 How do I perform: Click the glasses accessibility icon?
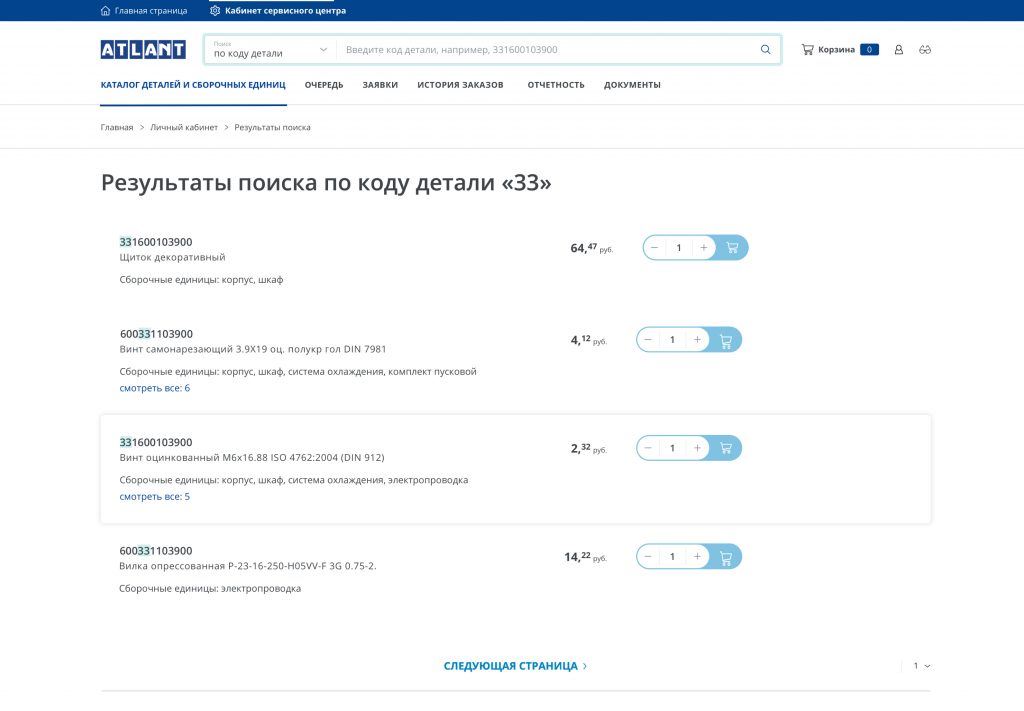click(925, 50)
